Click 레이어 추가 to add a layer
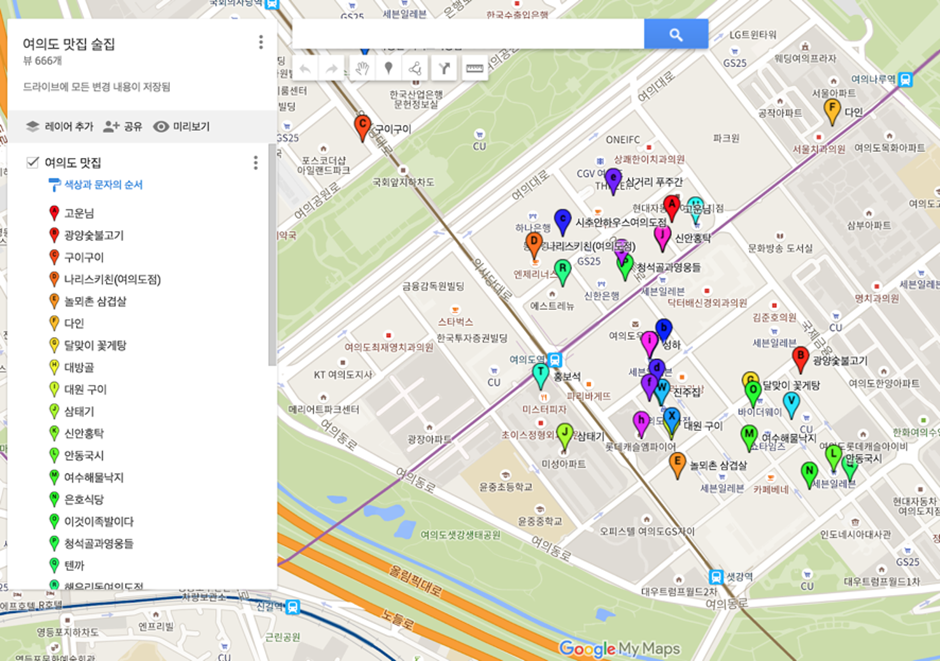The height and width of the screenshot is (661, 940). point(59,126)
